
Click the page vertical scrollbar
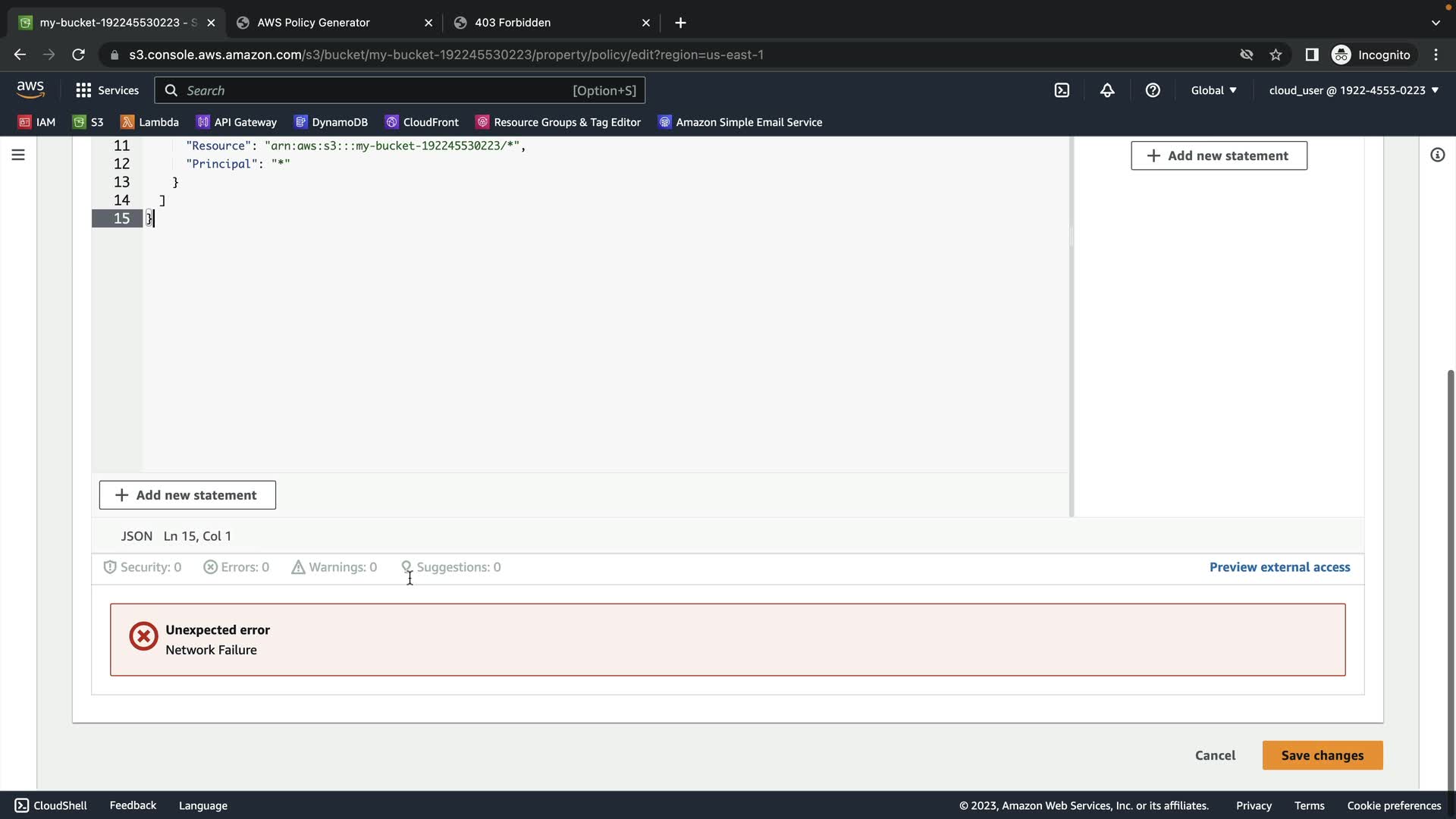pos(1450,576)
